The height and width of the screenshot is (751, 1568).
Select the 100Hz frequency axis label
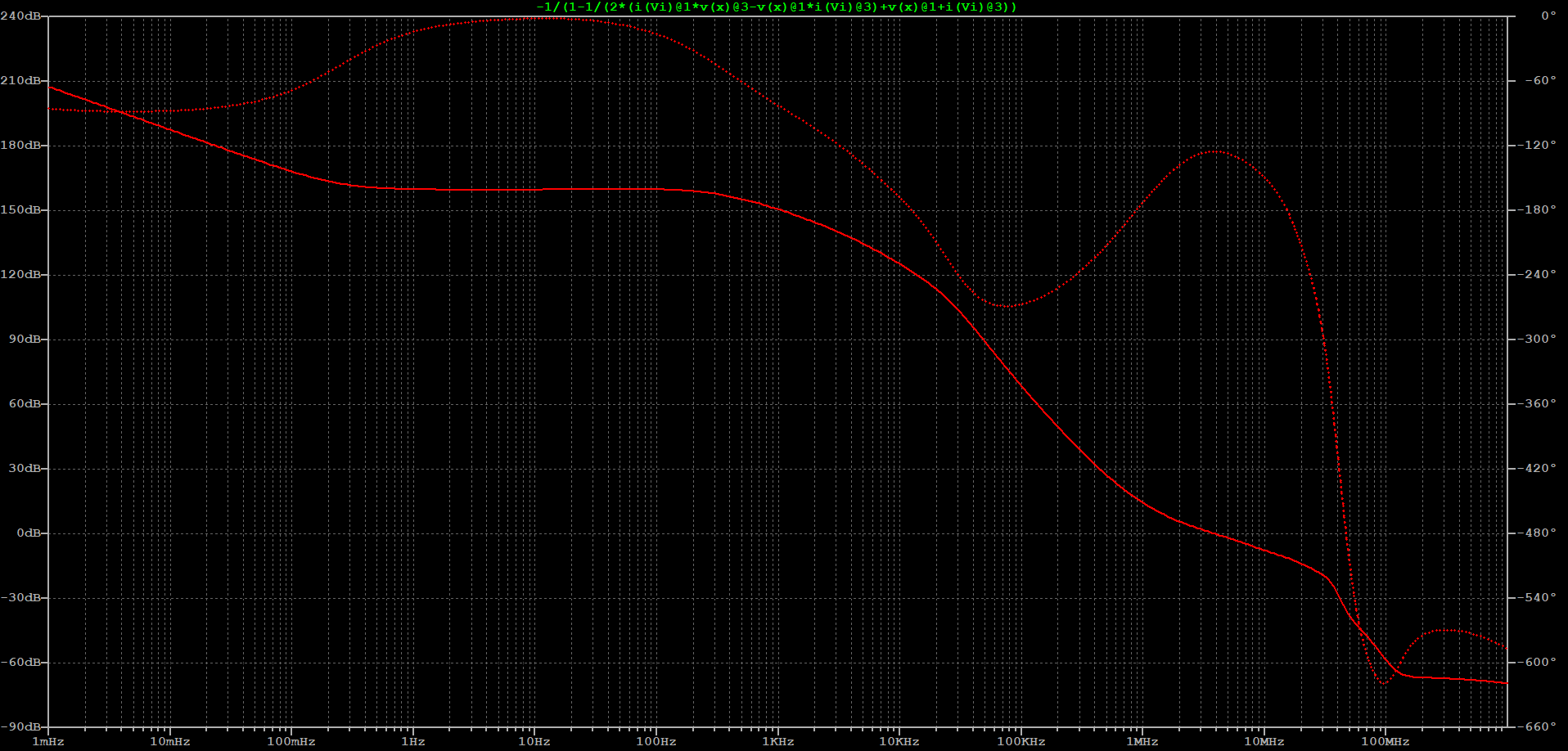[656, 741]
